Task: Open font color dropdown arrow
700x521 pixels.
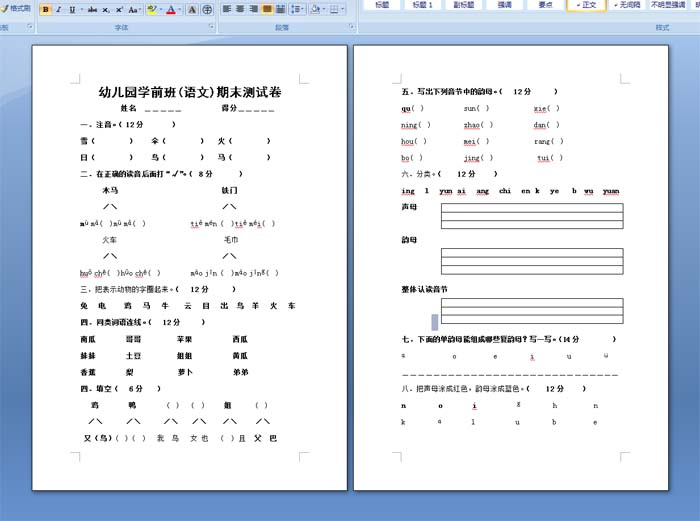Action: (179, 9)
